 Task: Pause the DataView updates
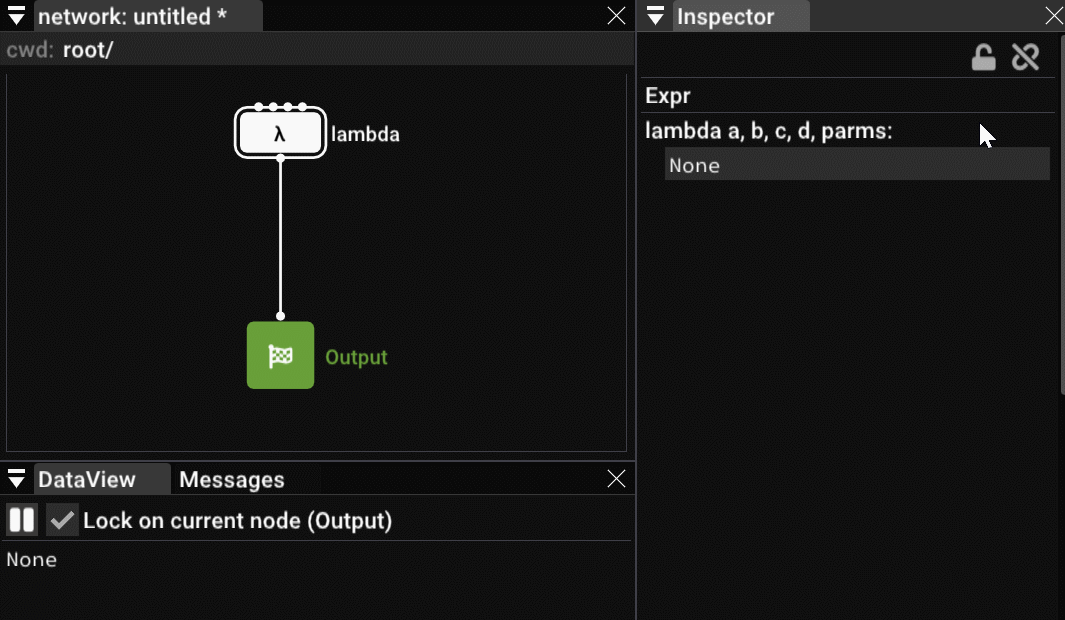click(22, 520)
